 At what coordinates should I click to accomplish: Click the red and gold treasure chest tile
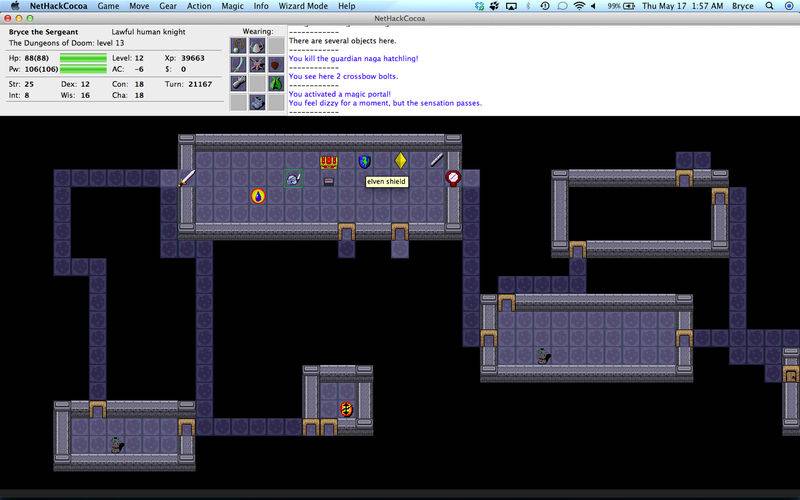click(x=329, y=162)
